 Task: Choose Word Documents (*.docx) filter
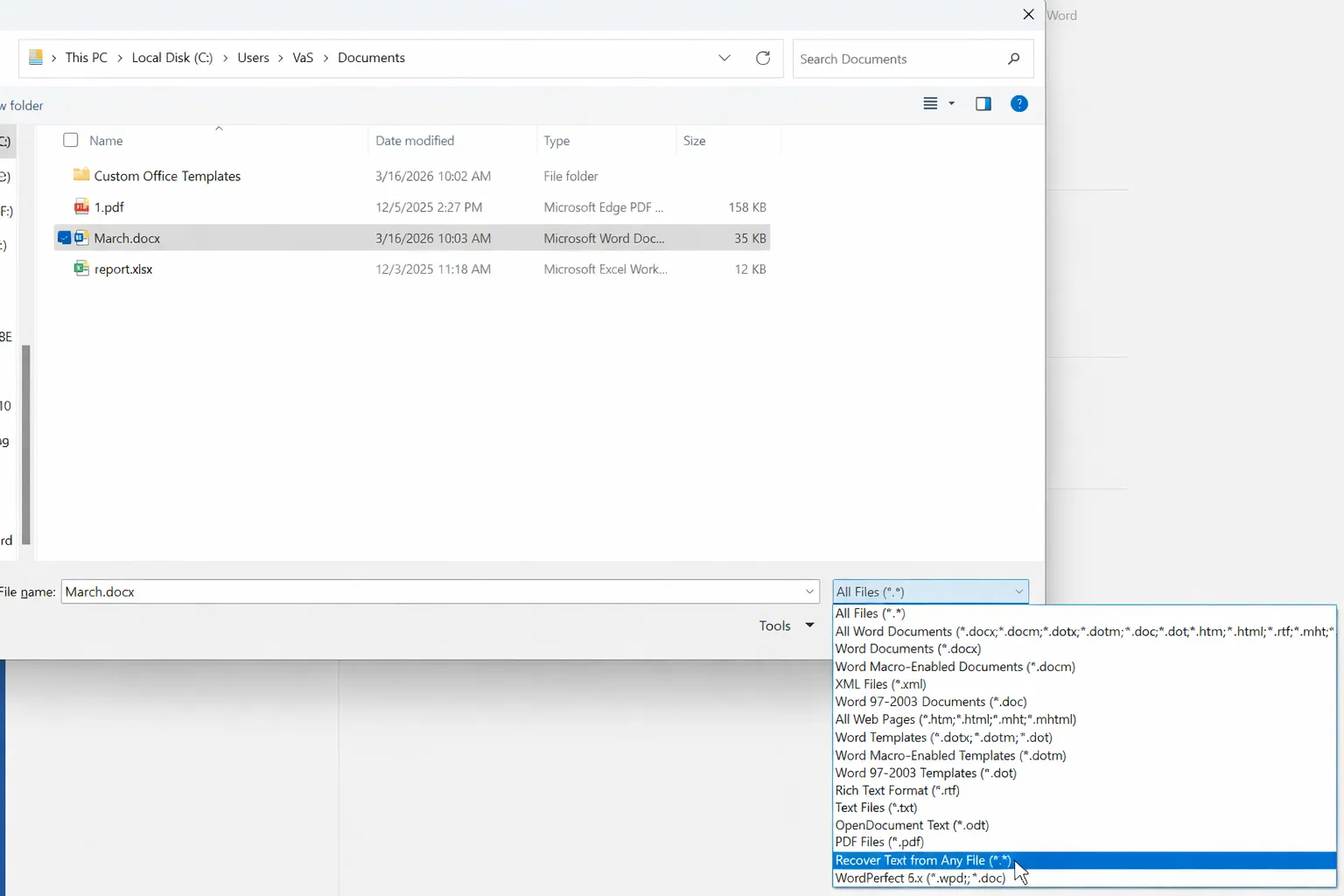pos(1085,648)
